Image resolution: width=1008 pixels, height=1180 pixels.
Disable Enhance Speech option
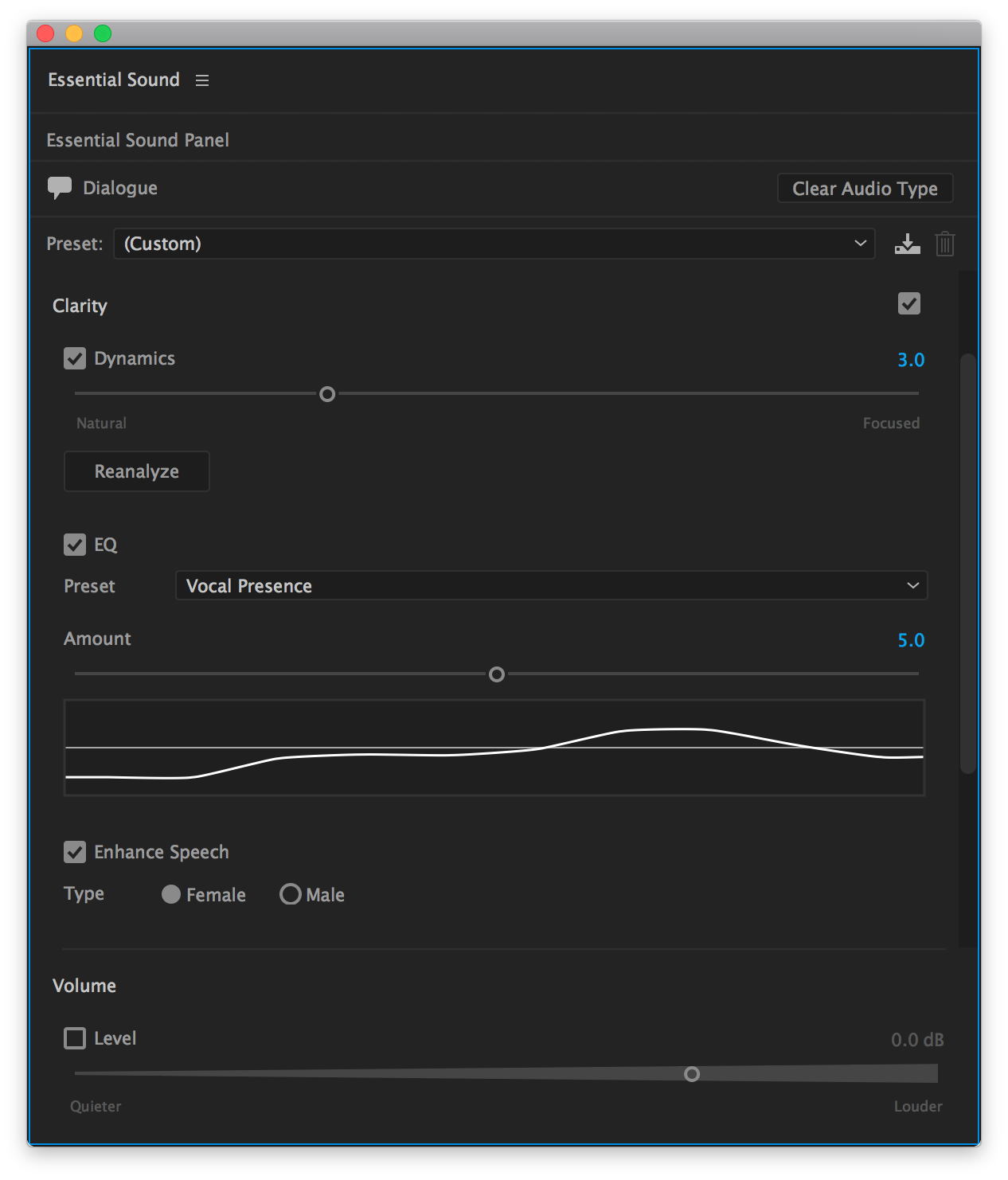click(75, 852)
